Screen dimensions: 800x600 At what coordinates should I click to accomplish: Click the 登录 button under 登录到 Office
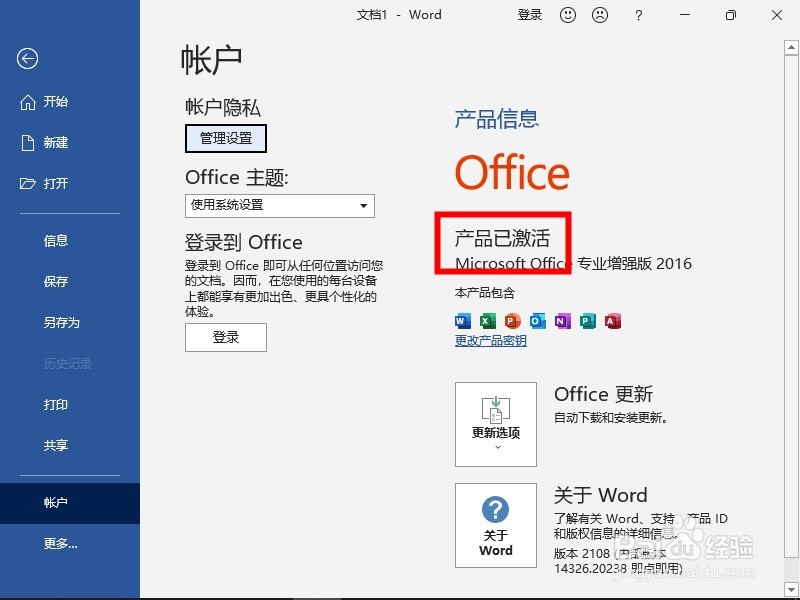[226, 337]
